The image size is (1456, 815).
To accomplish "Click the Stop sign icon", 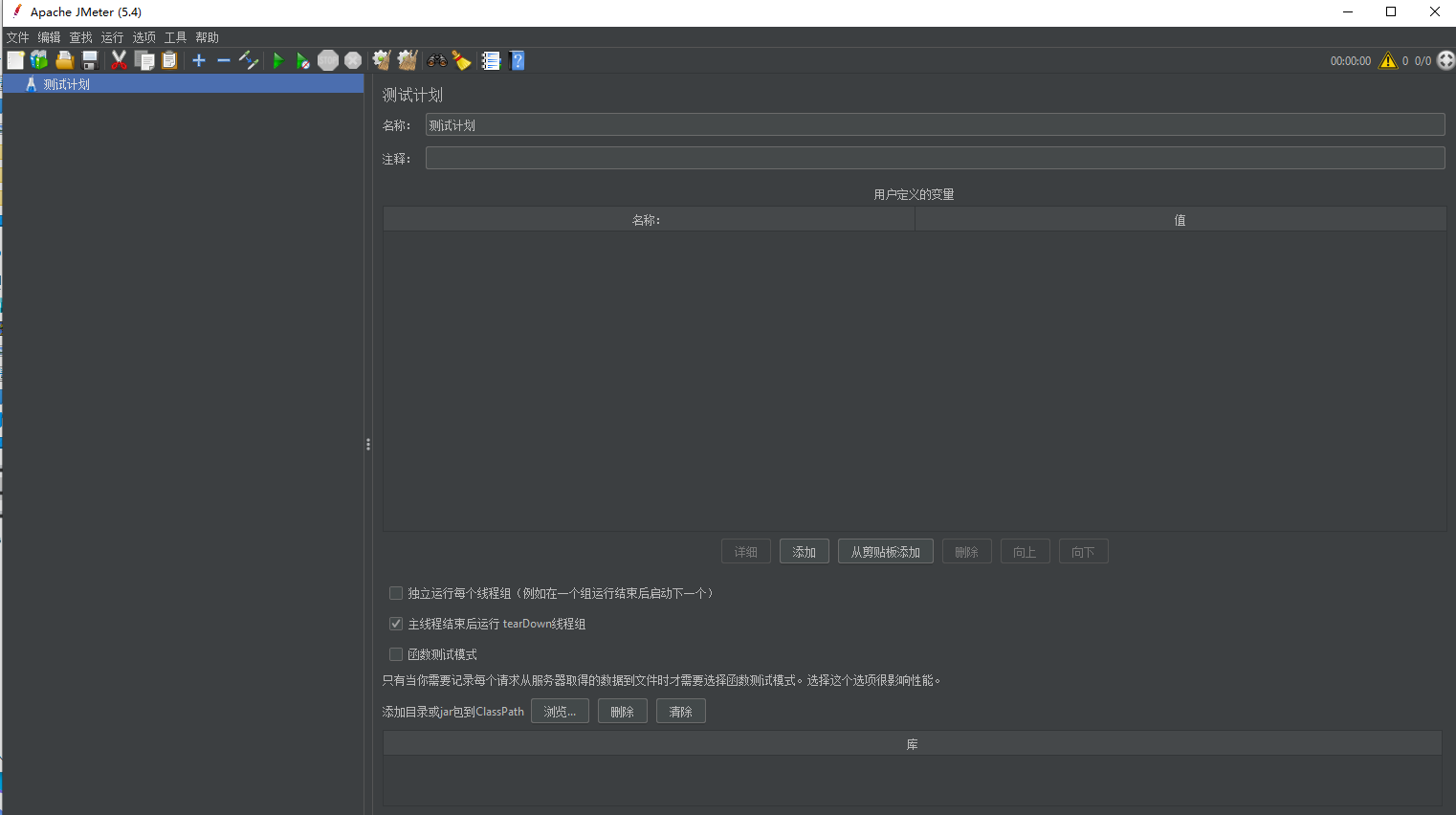I will point(328,60).
